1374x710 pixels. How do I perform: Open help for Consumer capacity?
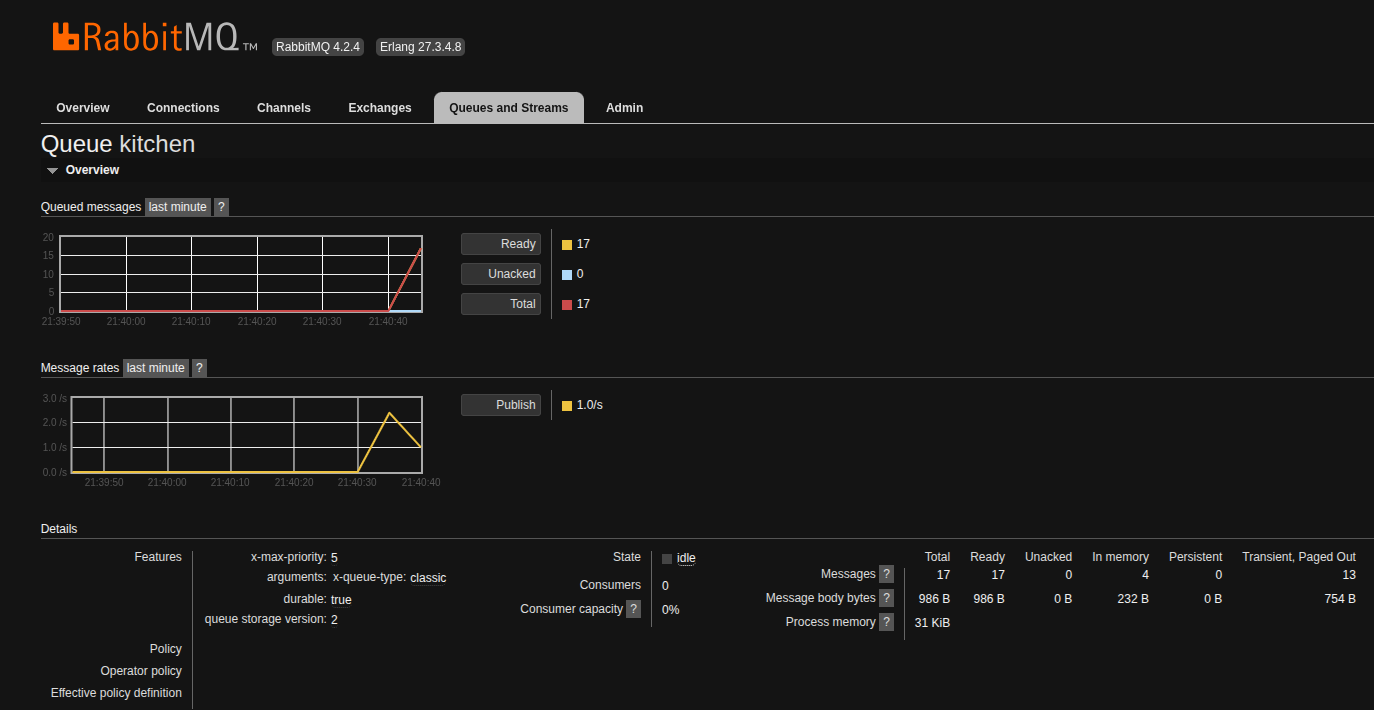(634, 609)
